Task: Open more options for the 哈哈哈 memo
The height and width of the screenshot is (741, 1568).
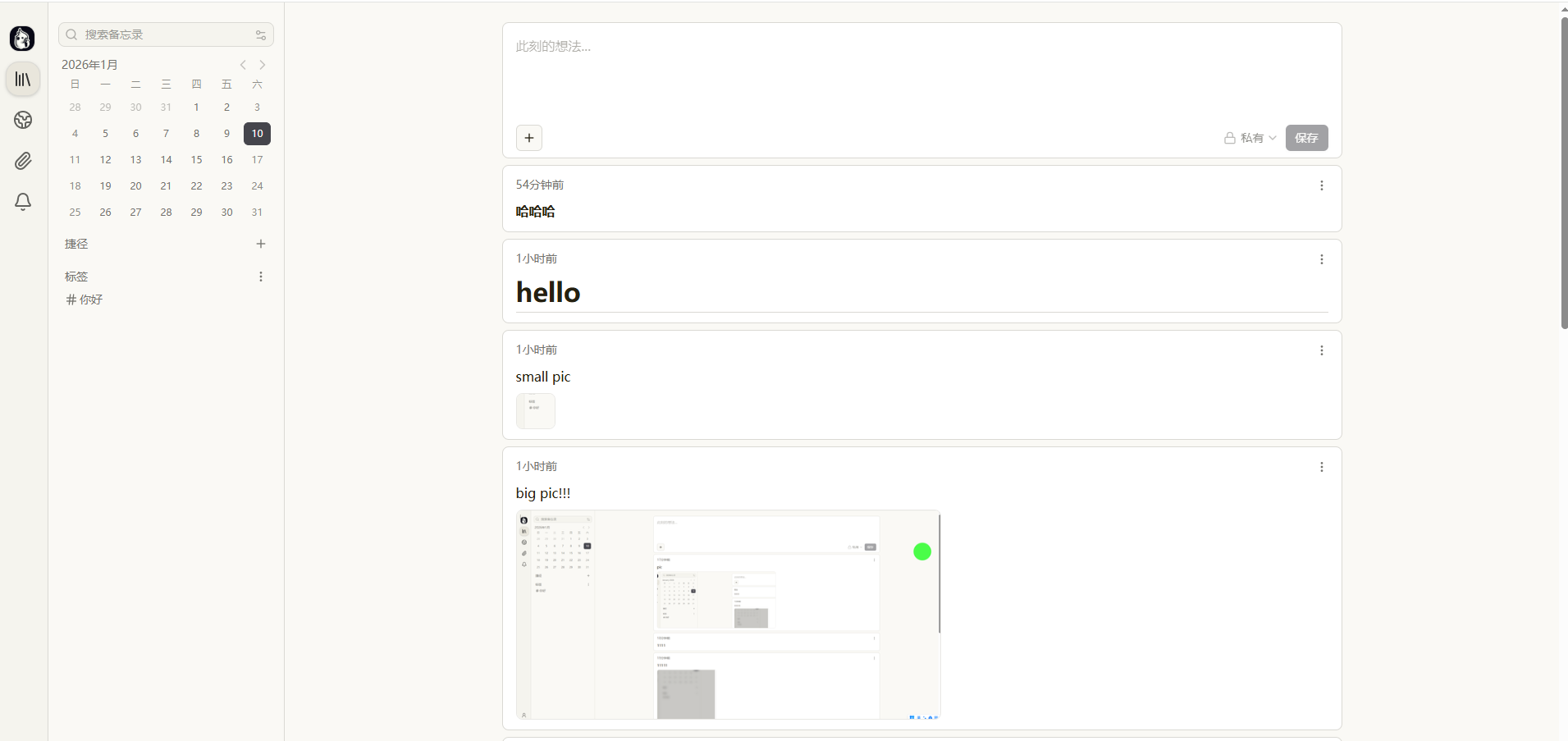Action: tap(1321, 185)
